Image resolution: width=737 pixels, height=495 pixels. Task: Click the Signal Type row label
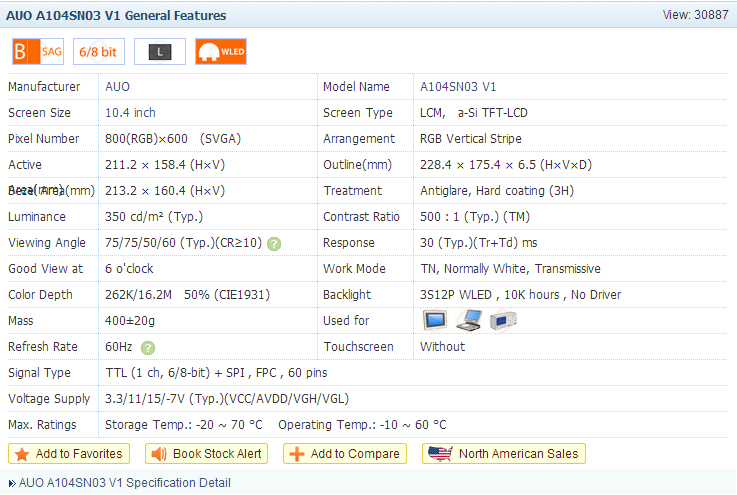tap(39, 373)
